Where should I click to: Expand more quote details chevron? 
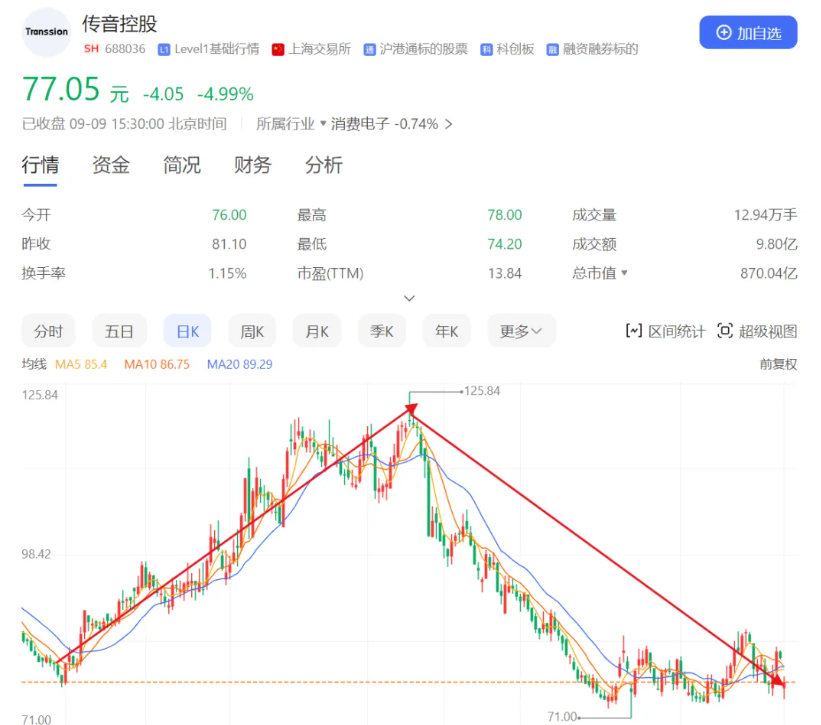[409, 298]
